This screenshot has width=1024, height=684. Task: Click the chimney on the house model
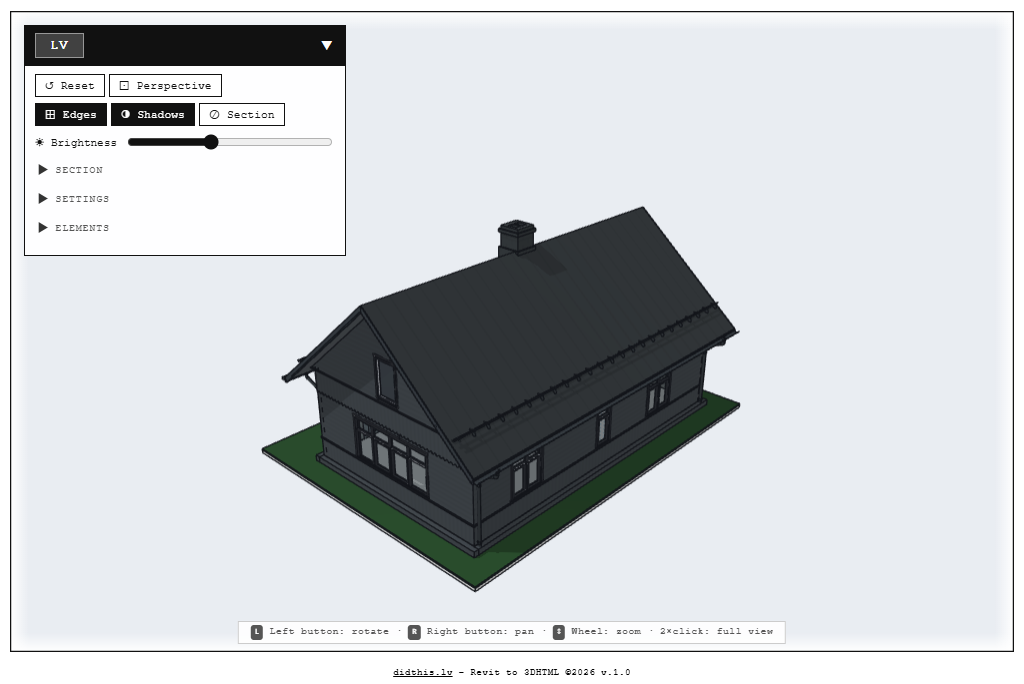[517, 238]
